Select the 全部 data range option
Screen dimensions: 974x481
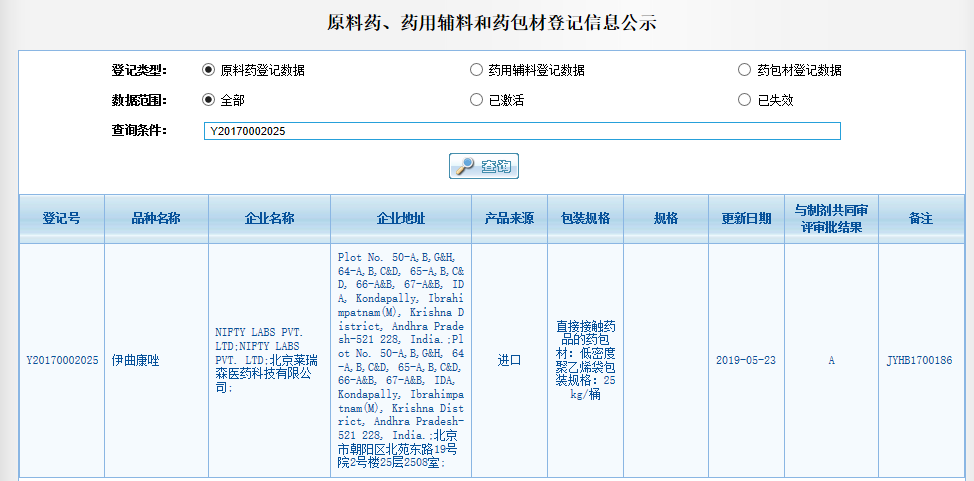[209, 99]
